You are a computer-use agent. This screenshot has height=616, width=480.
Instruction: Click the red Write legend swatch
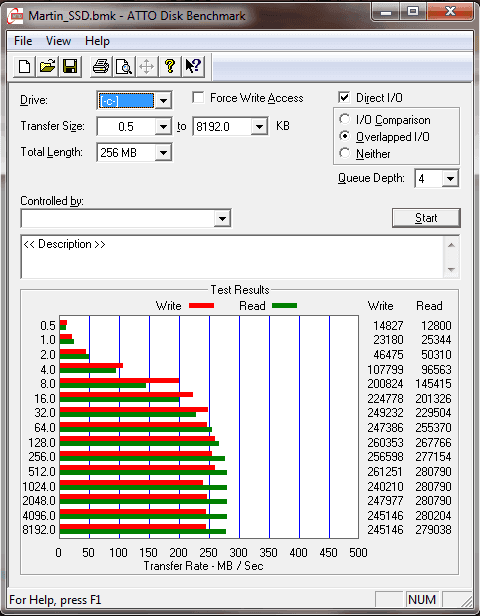coord(202,306)
